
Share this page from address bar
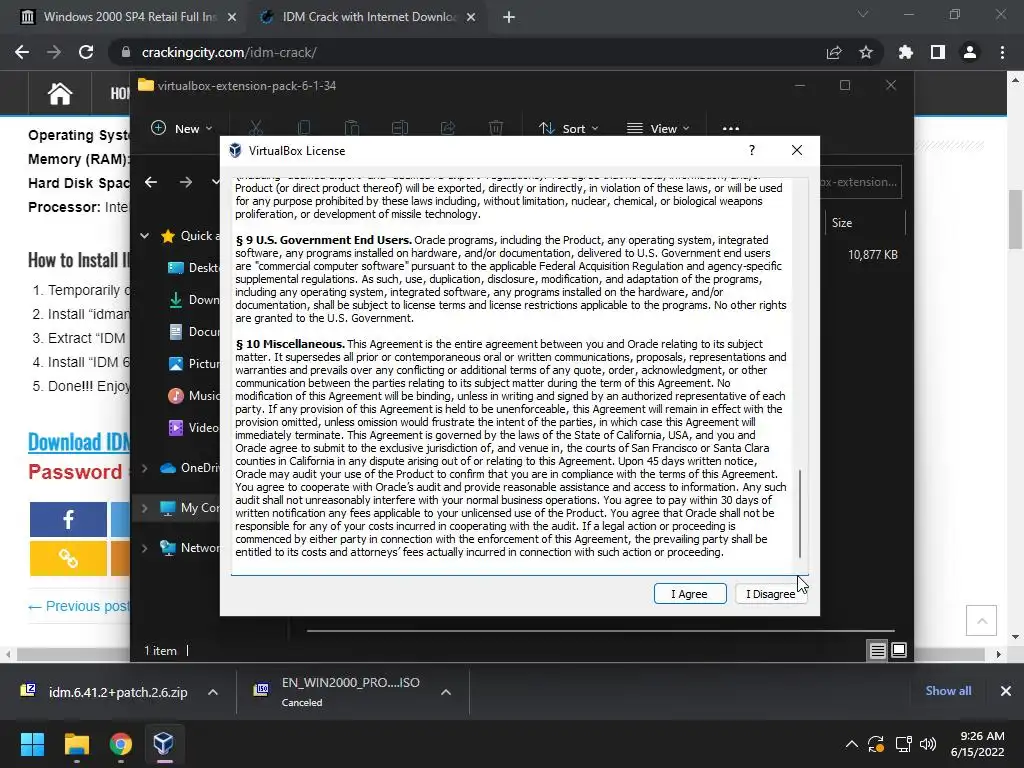pos(834,52)
